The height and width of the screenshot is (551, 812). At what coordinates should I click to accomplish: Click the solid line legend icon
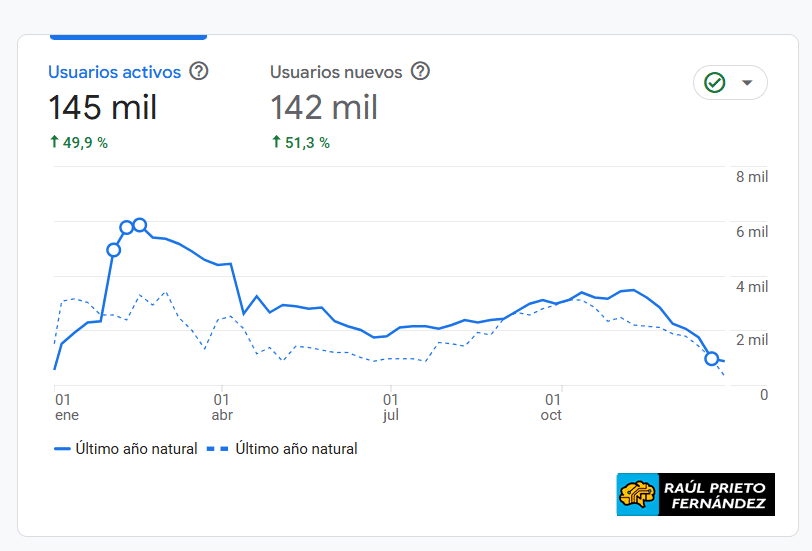61,449
